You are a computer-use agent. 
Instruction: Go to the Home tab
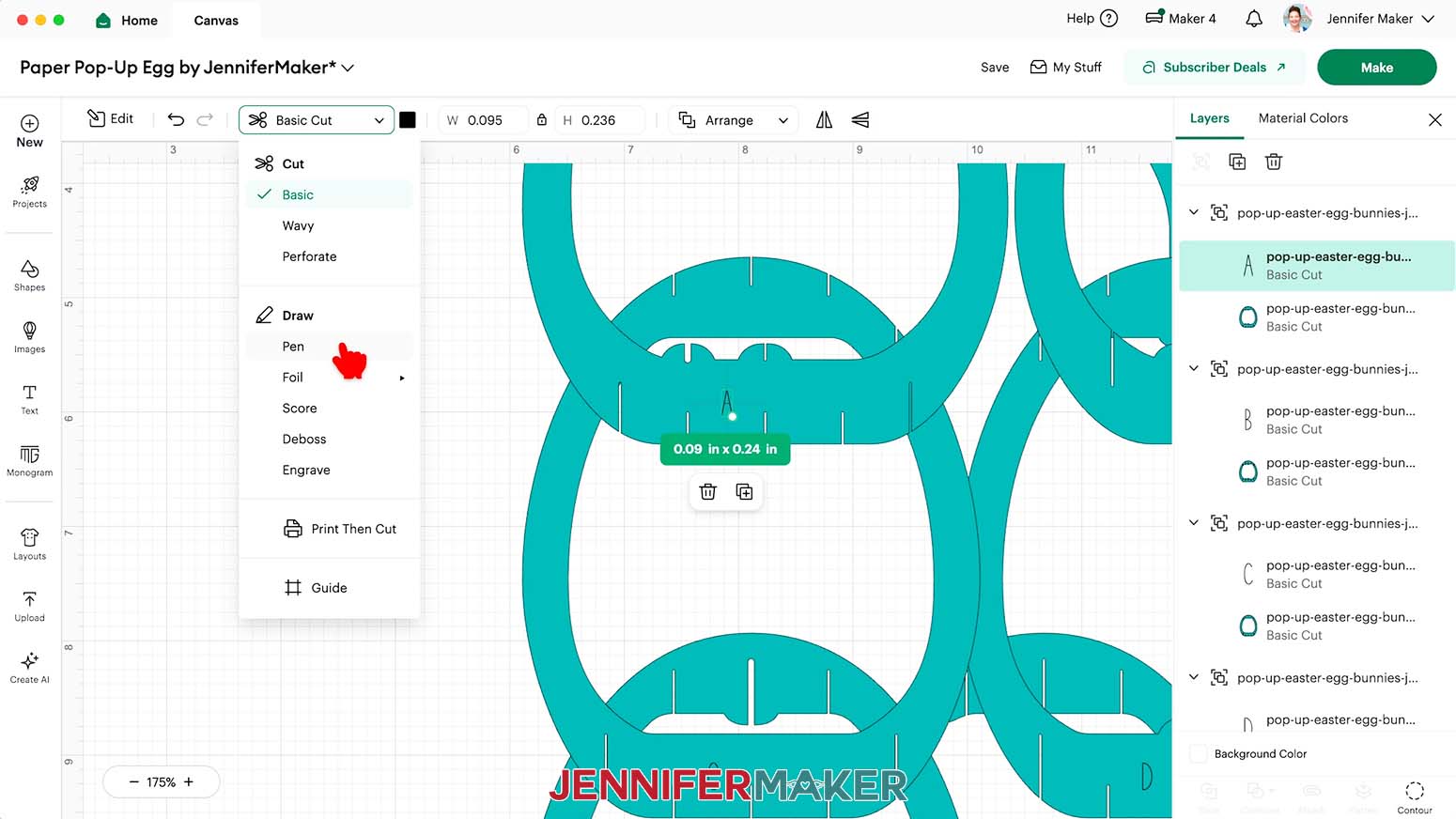pyautogui.click(x=128, y=20)
